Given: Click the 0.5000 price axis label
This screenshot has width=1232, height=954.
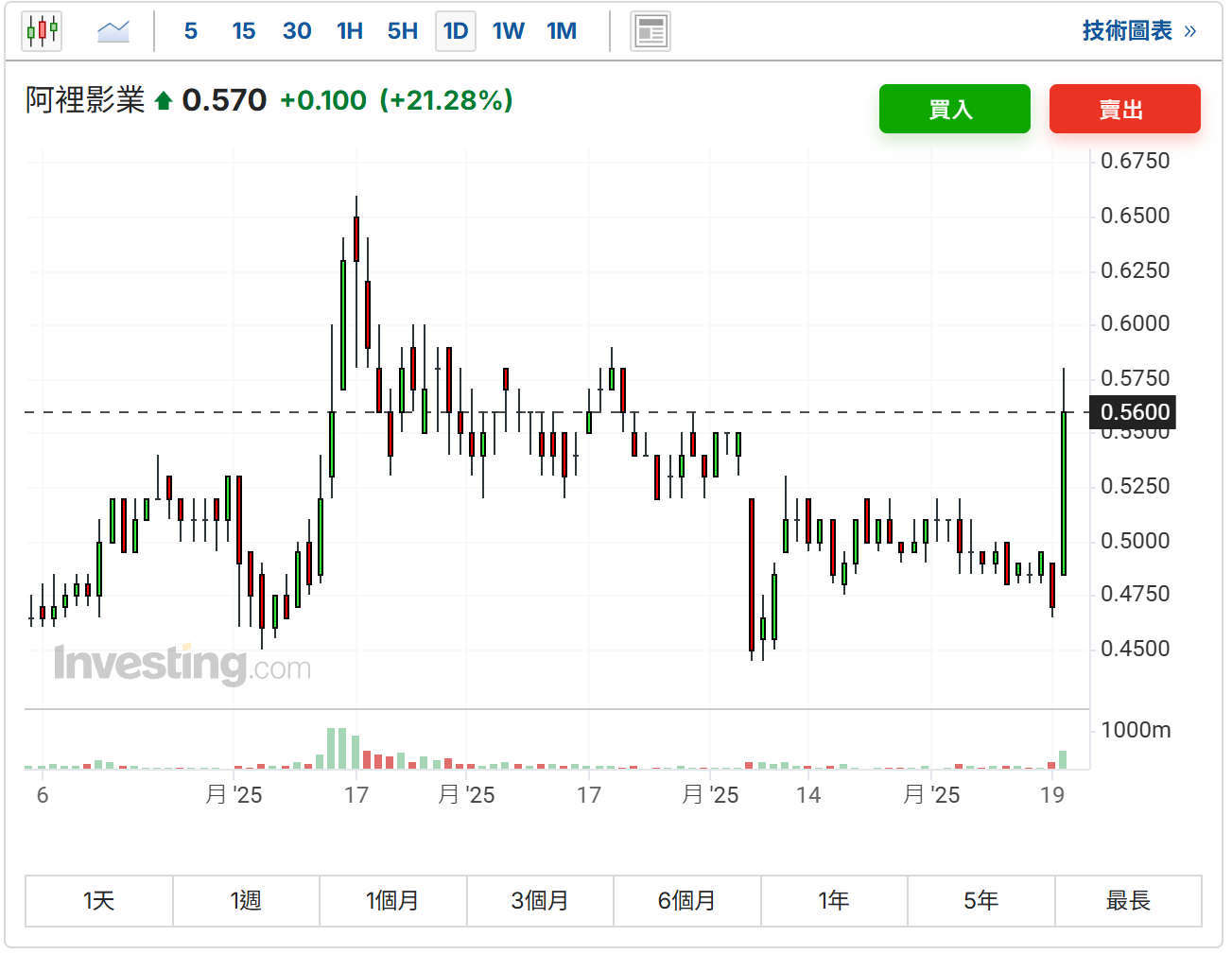Looking at the screenshot, I should point(1136,541).
